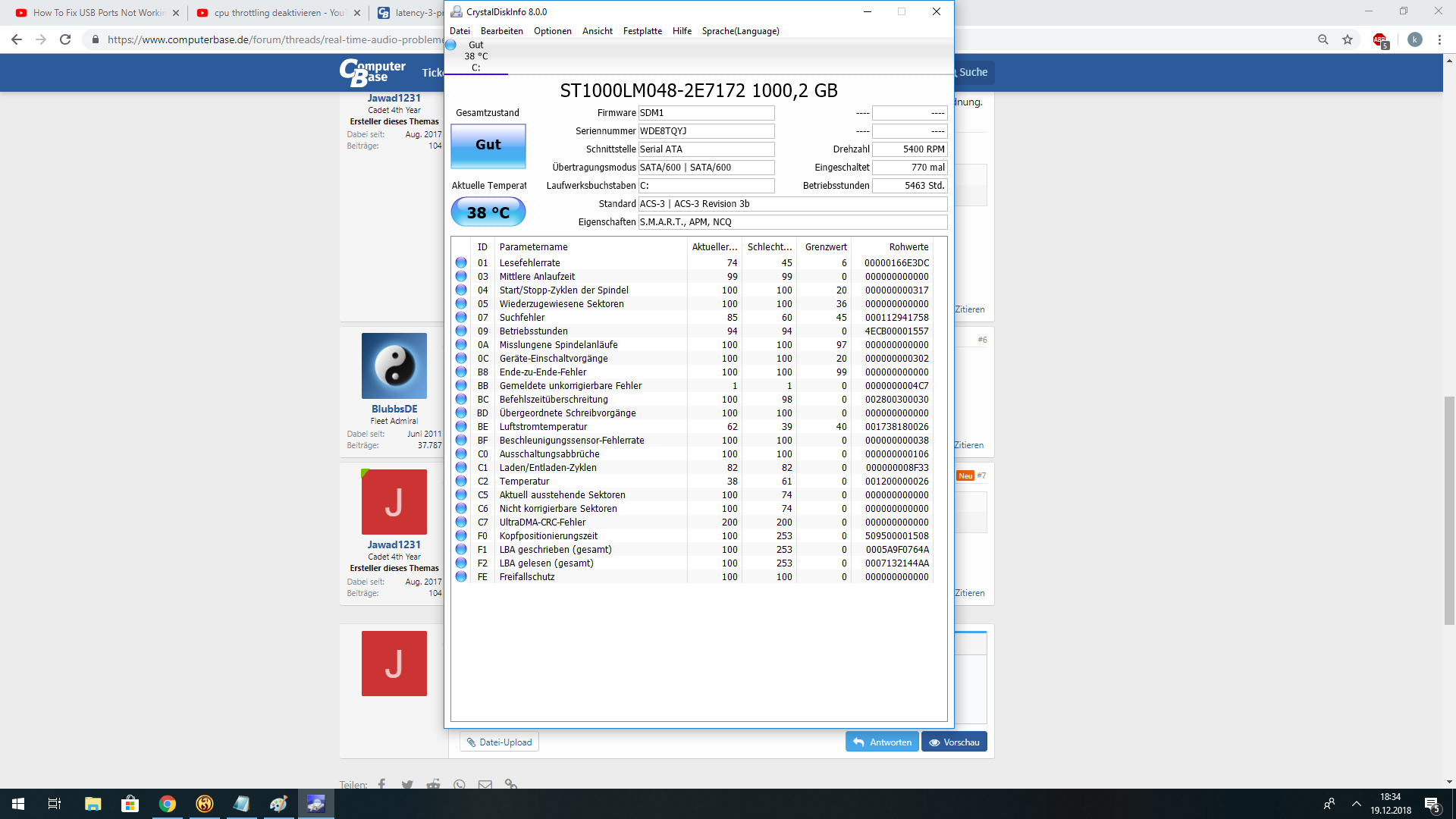Click the 38 °C temperature button
The height and width of the screenshot is (819, 1456).
[488, 212]
